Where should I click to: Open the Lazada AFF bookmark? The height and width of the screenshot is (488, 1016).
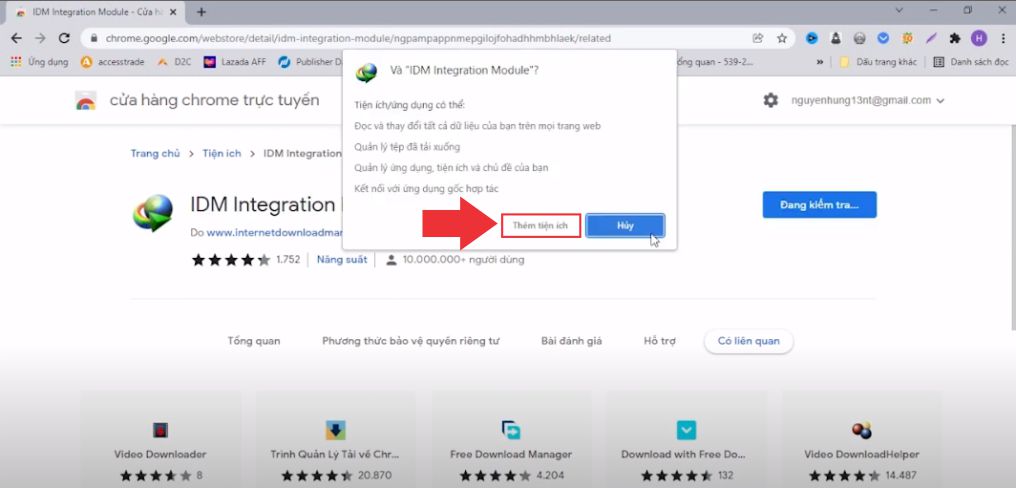[x=233, y=62]
